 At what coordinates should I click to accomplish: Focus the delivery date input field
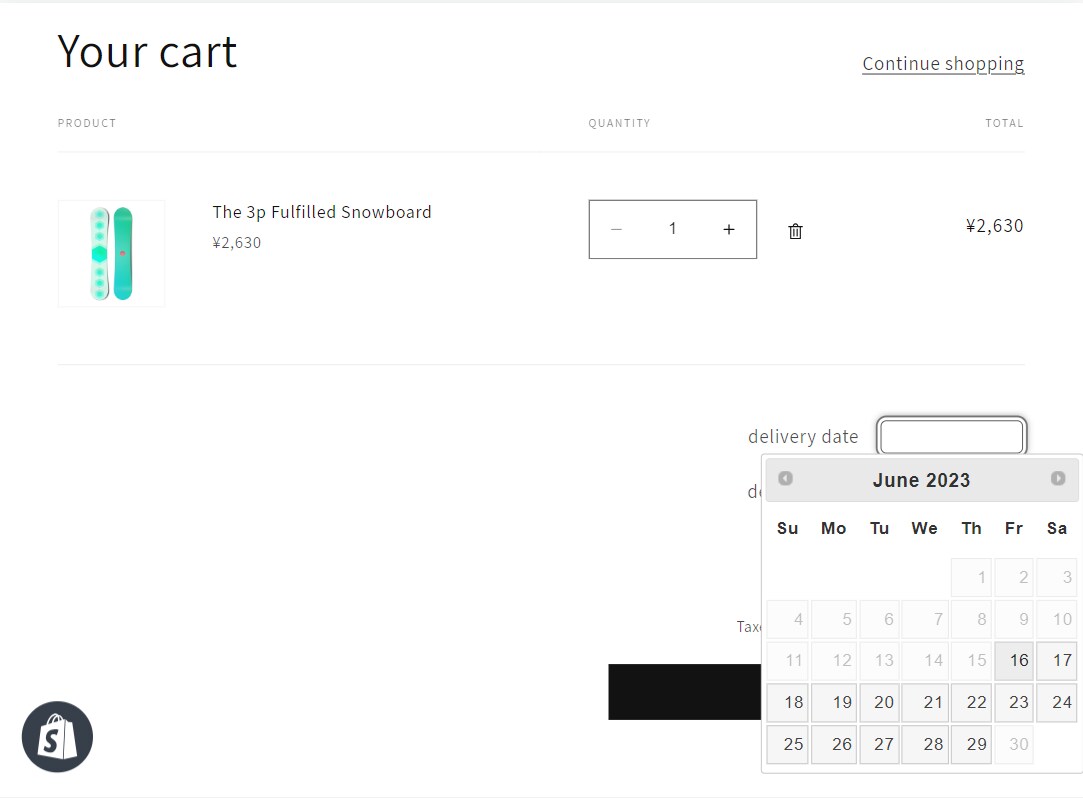pos(952,436)
